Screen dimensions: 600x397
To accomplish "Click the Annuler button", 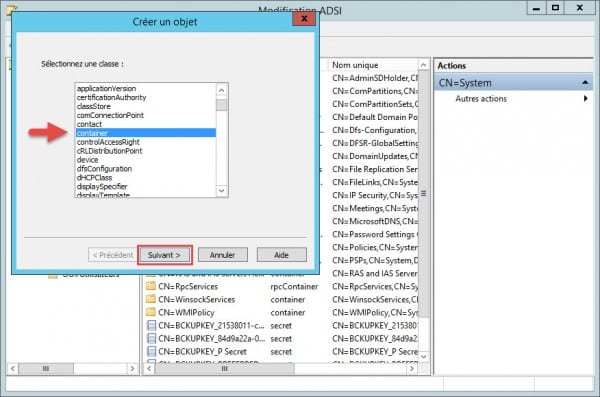I will (223, 255).
